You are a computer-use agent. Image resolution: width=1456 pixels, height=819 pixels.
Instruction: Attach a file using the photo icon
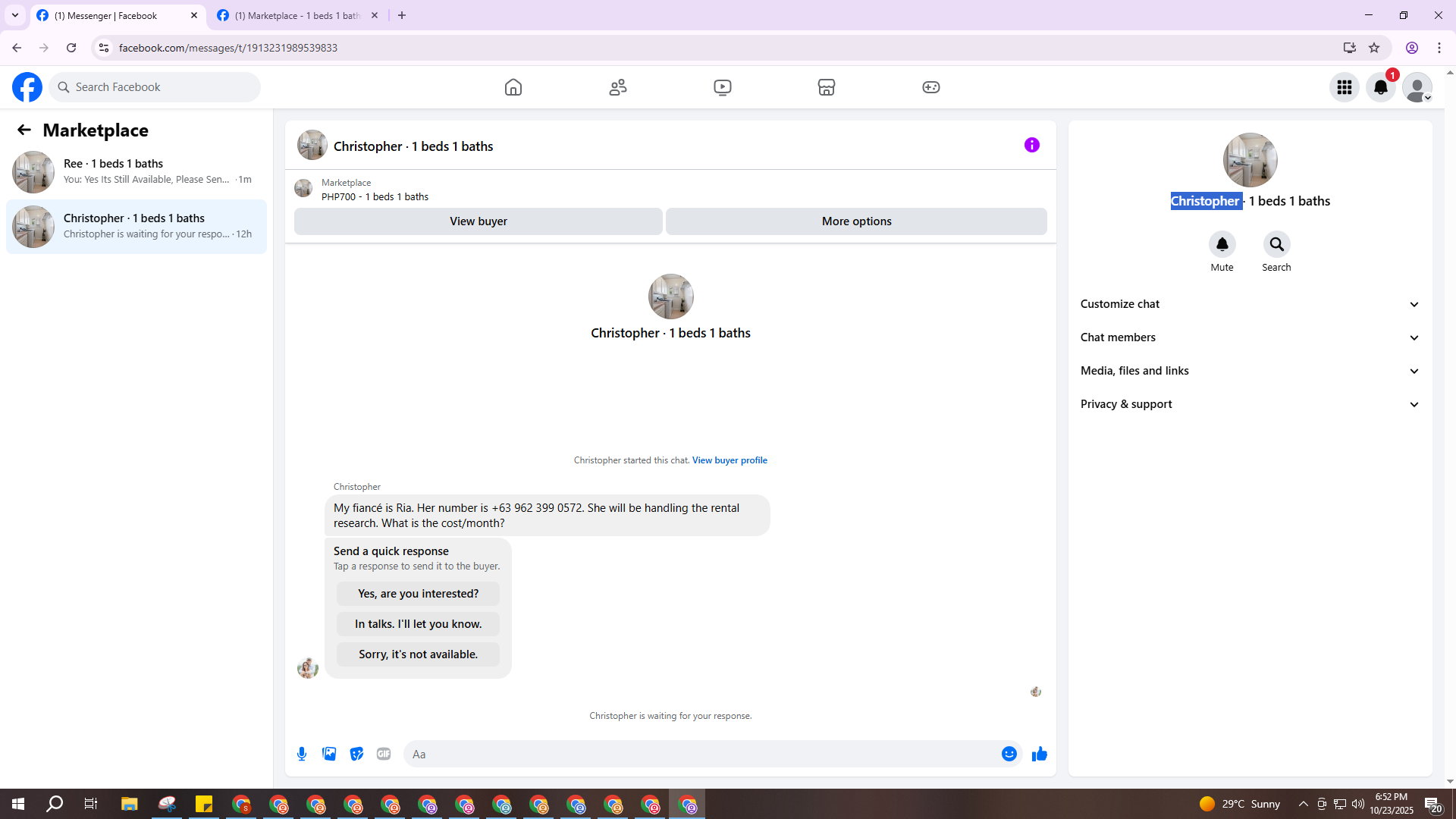click(x=329, y=754)
